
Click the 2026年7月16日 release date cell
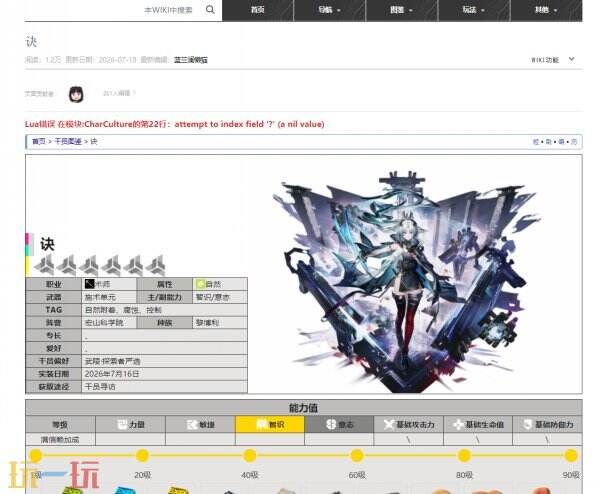164,374
